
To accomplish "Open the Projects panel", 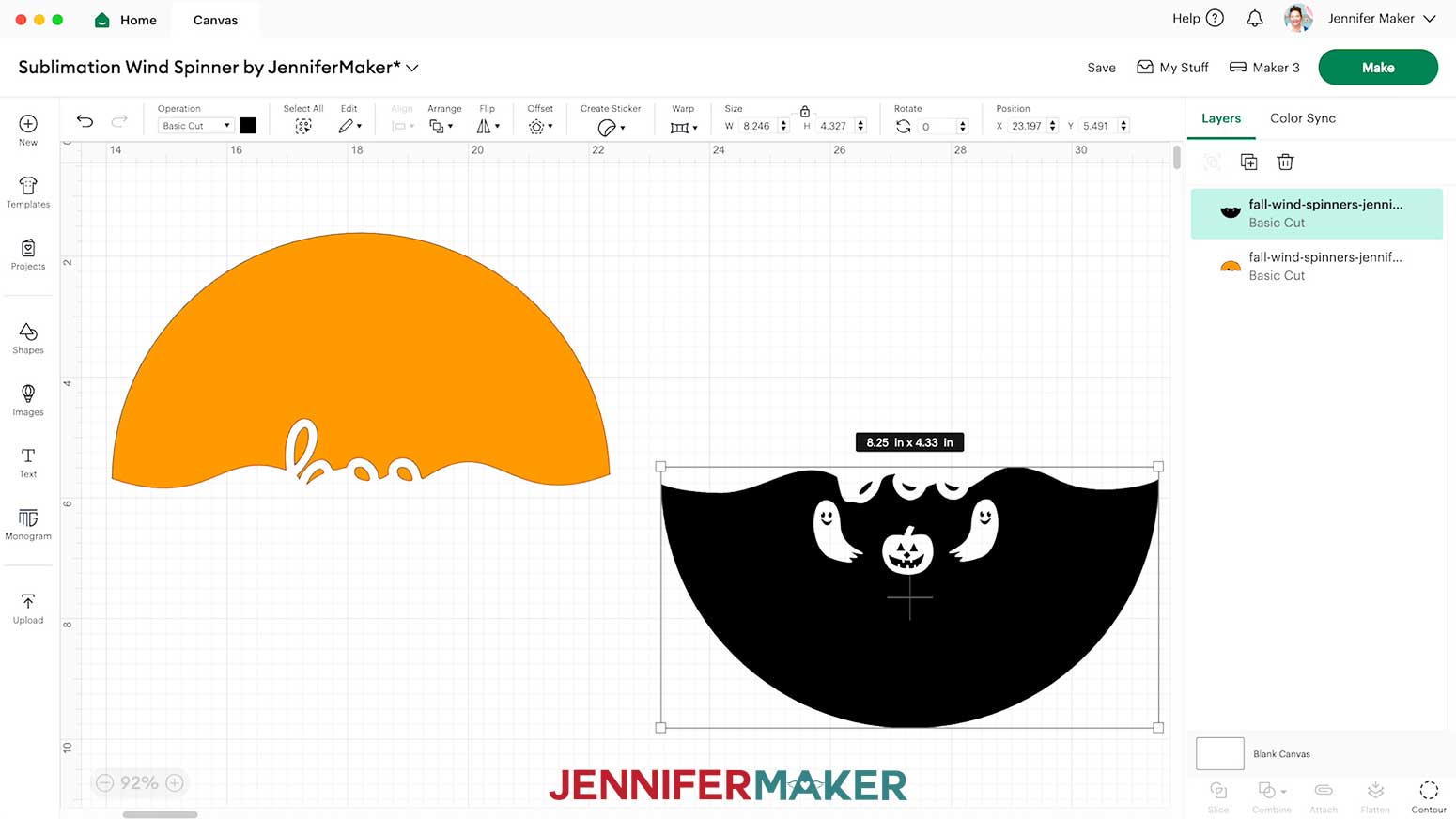I will pos(28,254).
